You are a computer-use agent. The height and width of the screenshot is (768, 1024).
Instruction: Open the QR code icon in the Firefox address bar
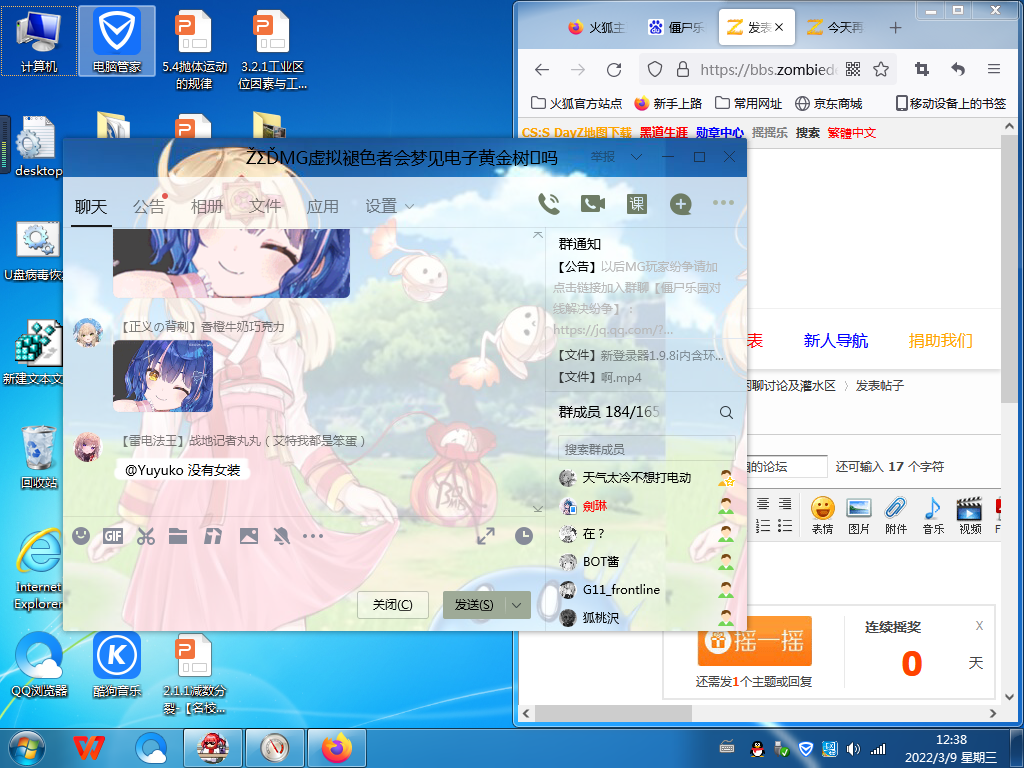[x=853, y=69]
